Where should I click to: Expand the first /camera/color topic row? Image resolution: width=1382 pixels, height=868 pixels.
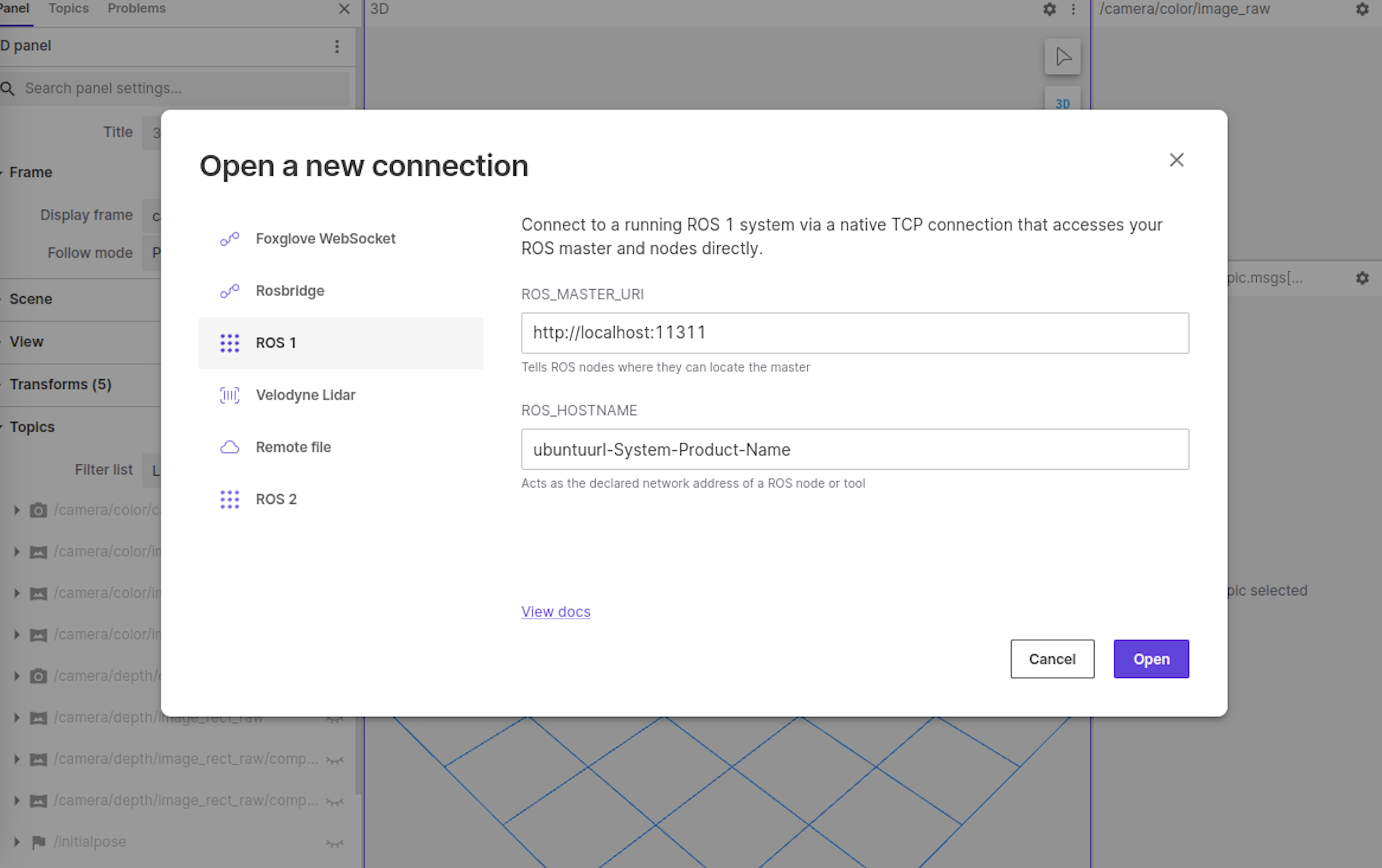point(17,510)
